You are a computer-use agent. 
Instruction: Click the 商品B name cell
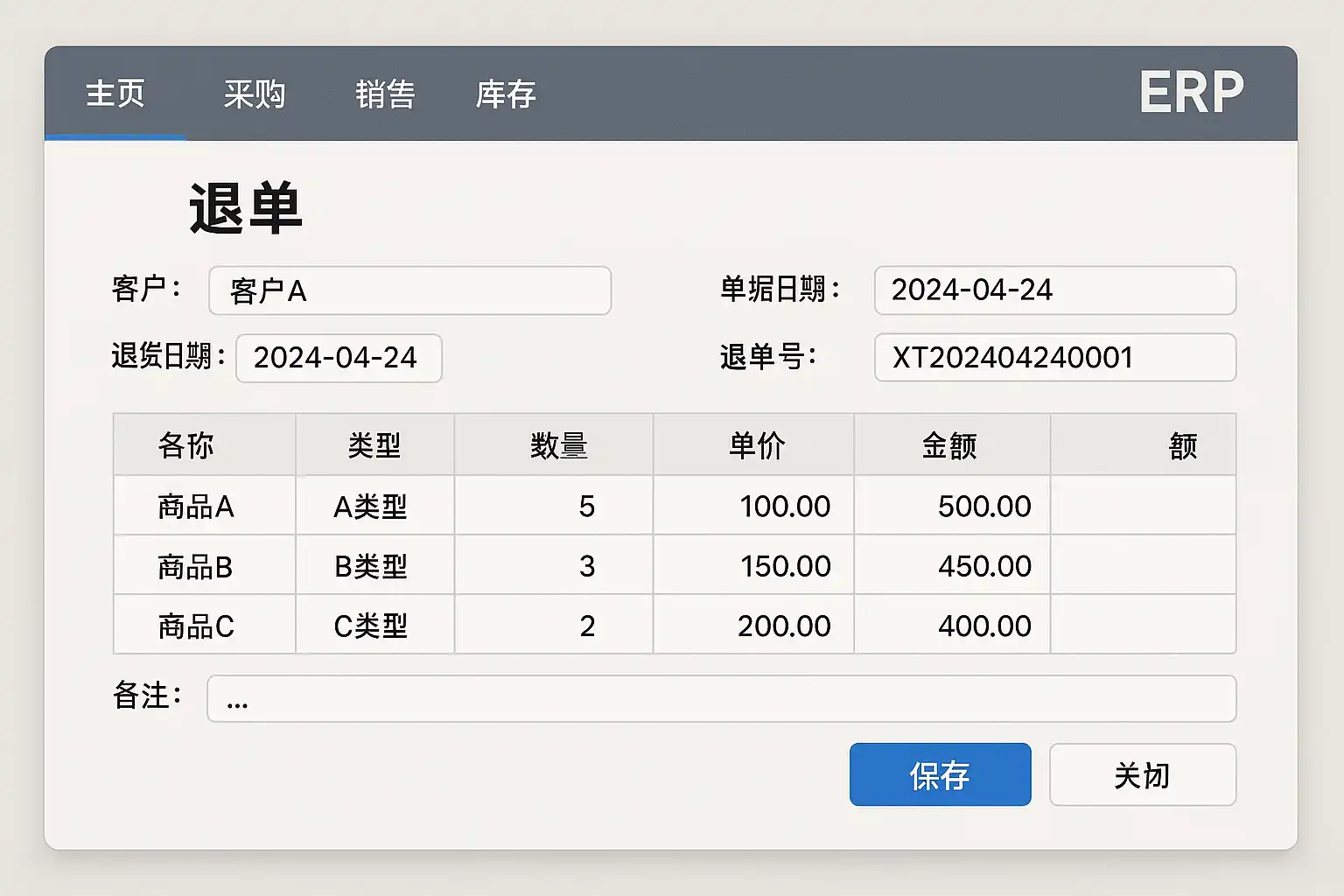[196, 566]
